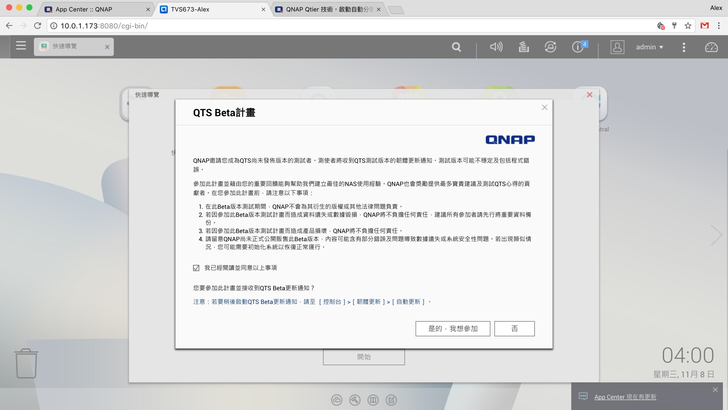Go back in the browser
The width and height of the screenshot is (728, 410).
[9, 26]
